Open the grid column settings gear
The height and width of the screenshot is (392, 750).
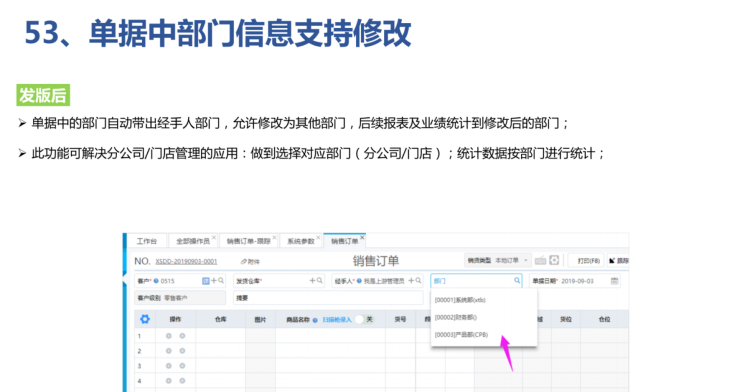click(145, 319)
